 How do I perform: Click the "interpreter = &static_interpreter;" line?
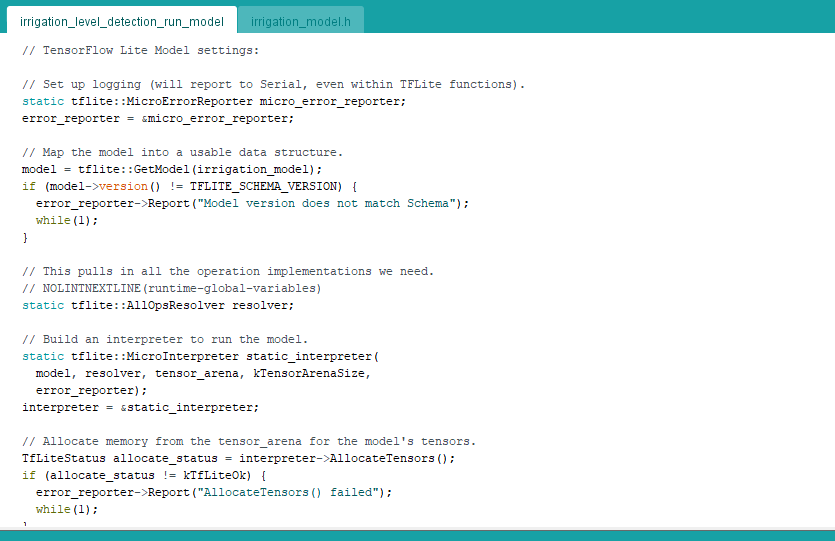click(x=140, y=407)
